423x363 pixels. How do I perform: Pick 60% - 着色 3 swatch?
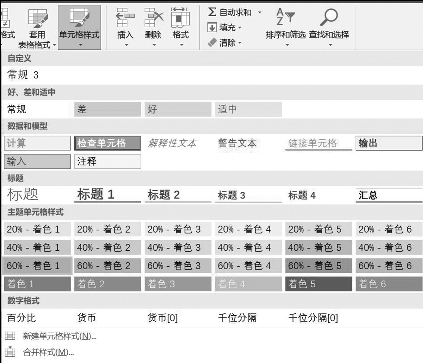click(x=178, y=266)
